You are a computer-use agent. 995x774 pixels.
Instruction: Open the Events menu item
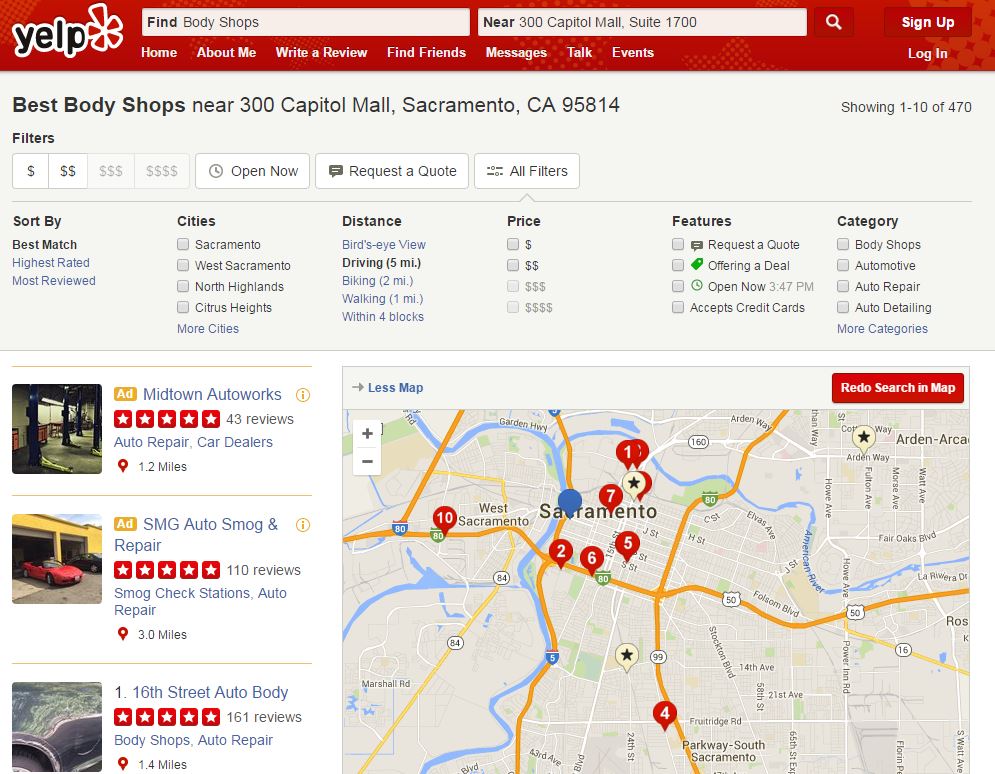pos(633,53)
